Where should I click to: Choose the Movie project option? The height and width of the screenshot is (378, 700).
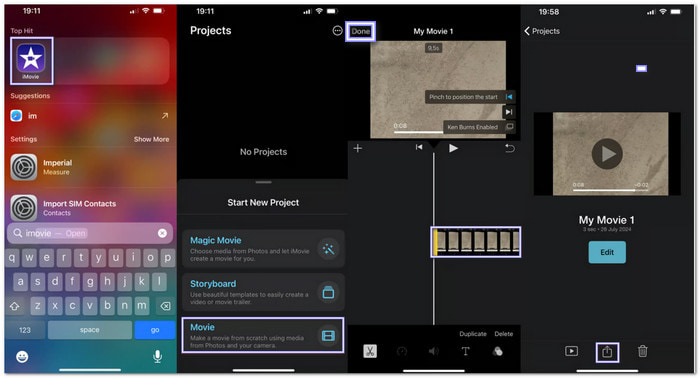click(263, 335)
